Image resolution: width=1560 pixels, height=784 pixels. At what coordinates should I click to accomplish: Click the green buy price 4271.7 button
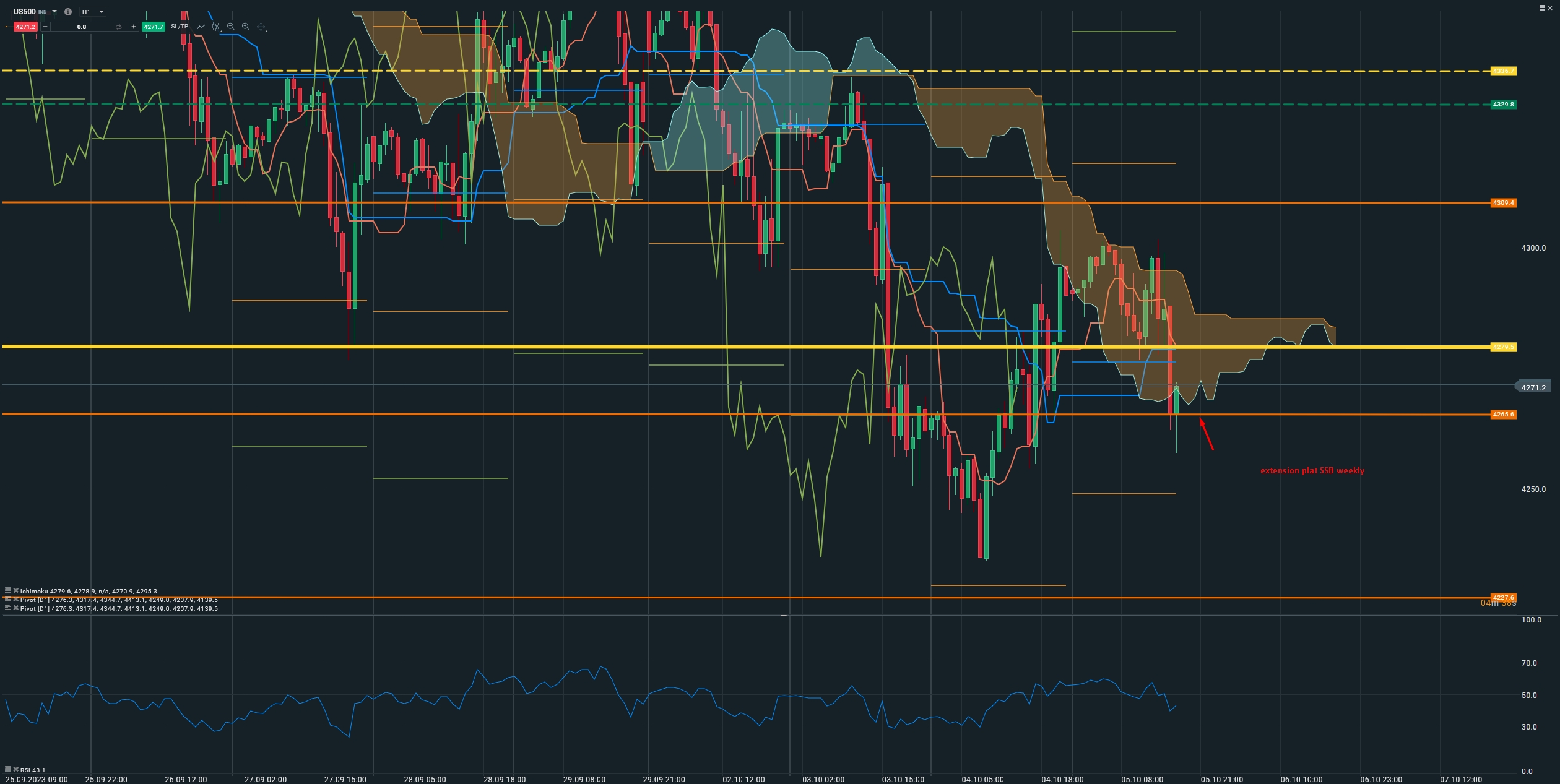point(153,27)
